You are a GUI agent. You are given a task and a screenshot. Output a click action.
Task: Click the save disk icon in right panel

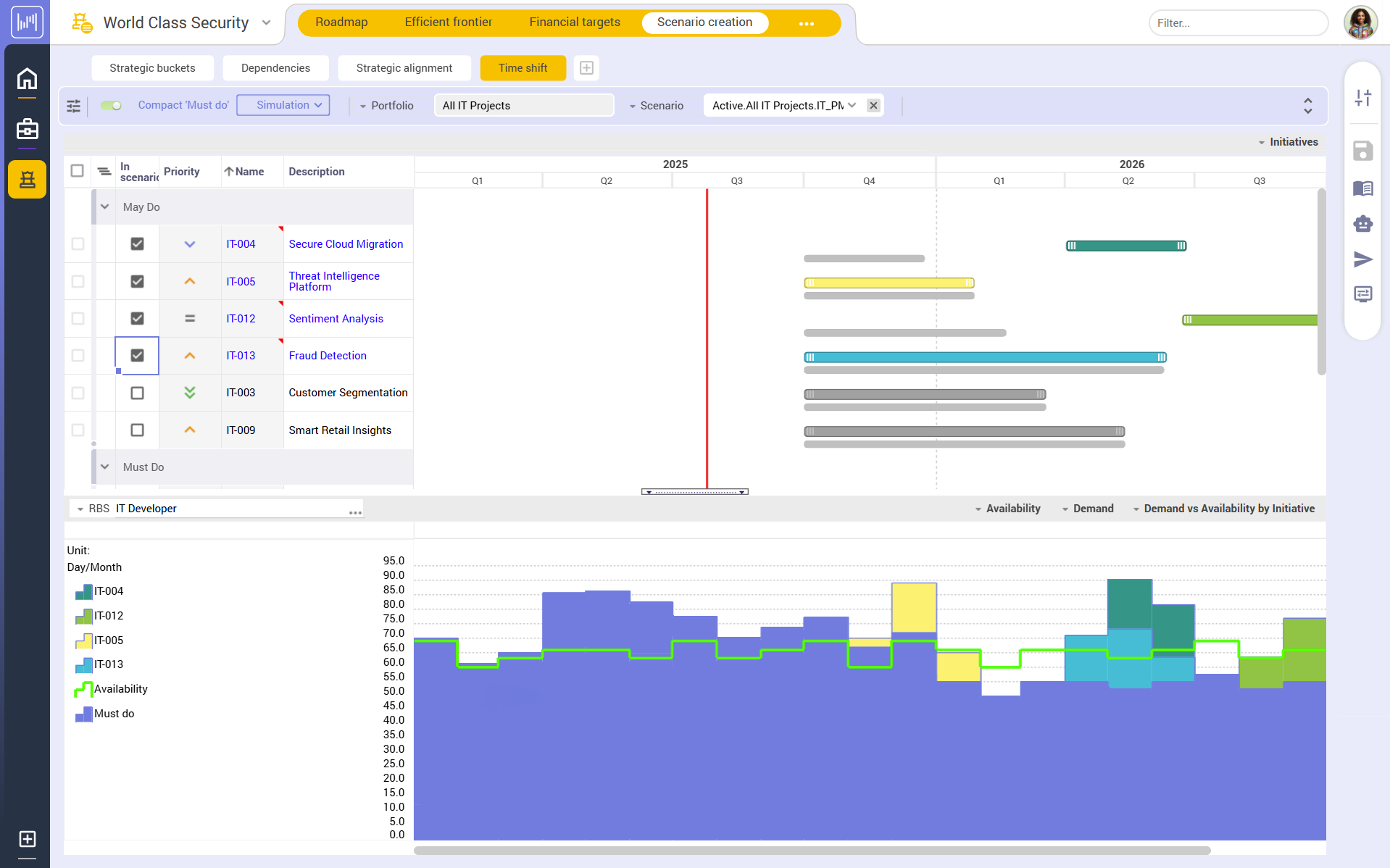click(1362, 151)
